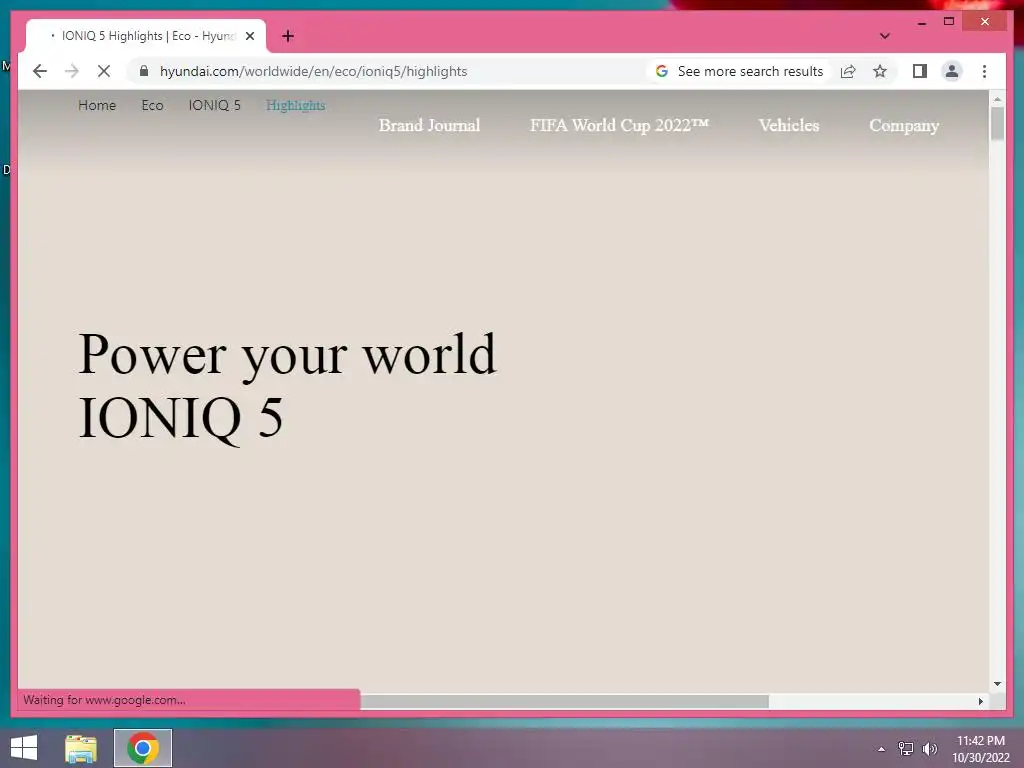Go to Home breadcrumb link
Viewport: 1024px width, 768px height.
click(97, 105)
